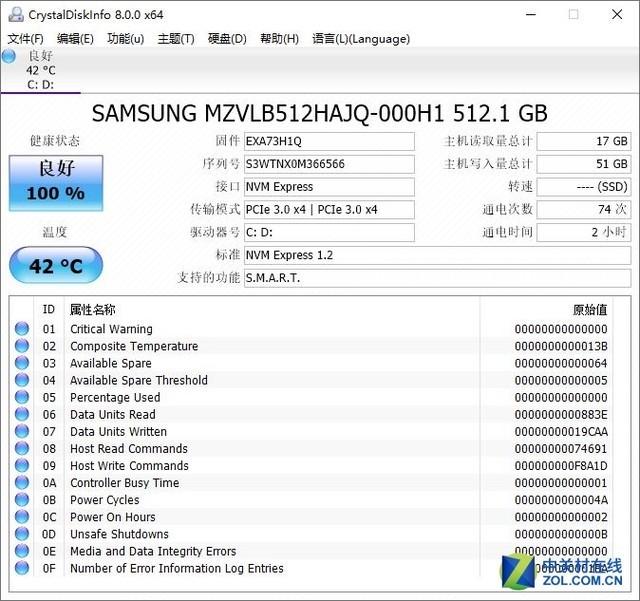
Task: Click the status orb for Controller Busy Time
Action: tap(22, 483)
